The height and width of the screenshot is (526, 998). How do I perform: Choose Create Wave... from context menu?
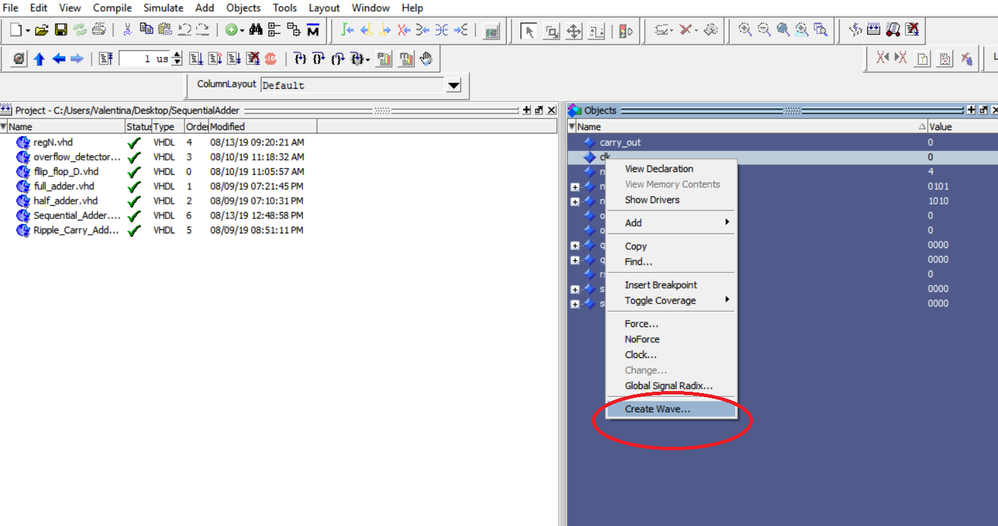tap(670, 409)
